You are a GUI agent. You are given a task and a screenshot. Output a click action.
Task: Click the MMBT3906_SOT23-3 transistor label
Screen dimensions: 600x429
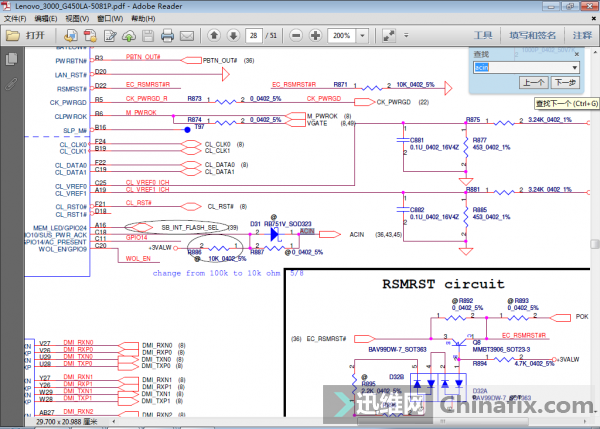[x=501, y=349]
